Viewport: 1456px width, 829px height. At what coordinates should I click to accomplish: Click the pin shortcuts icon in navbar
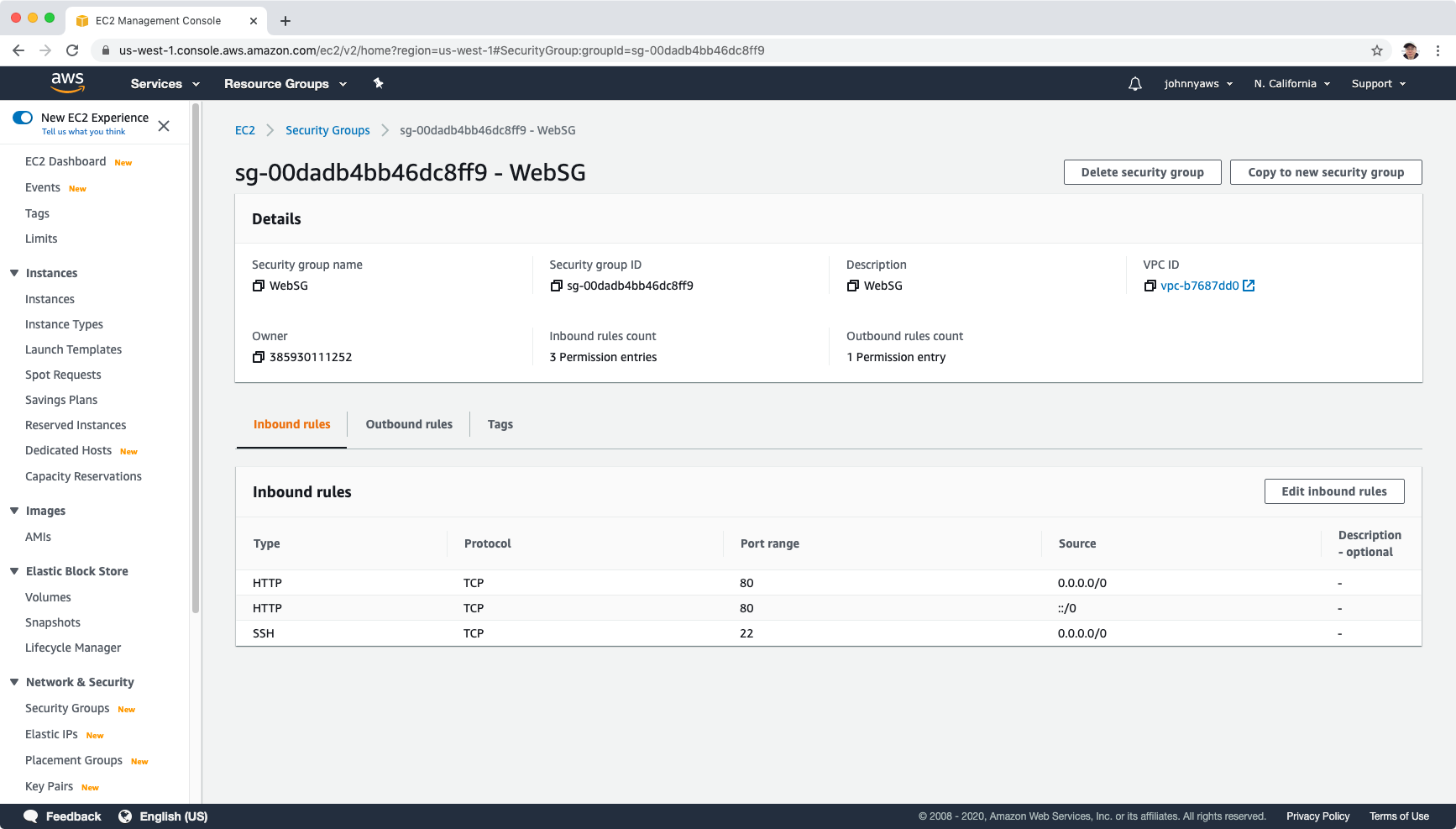(378, 83)
